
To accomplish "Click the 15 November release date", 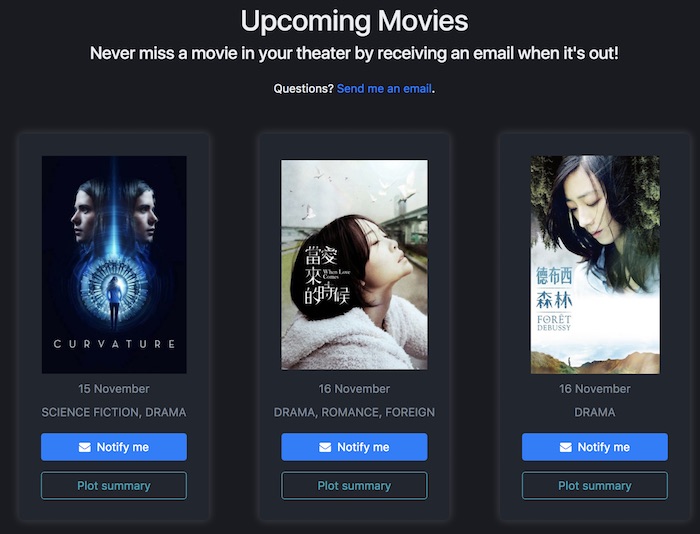I will click(x=114, y=389).
